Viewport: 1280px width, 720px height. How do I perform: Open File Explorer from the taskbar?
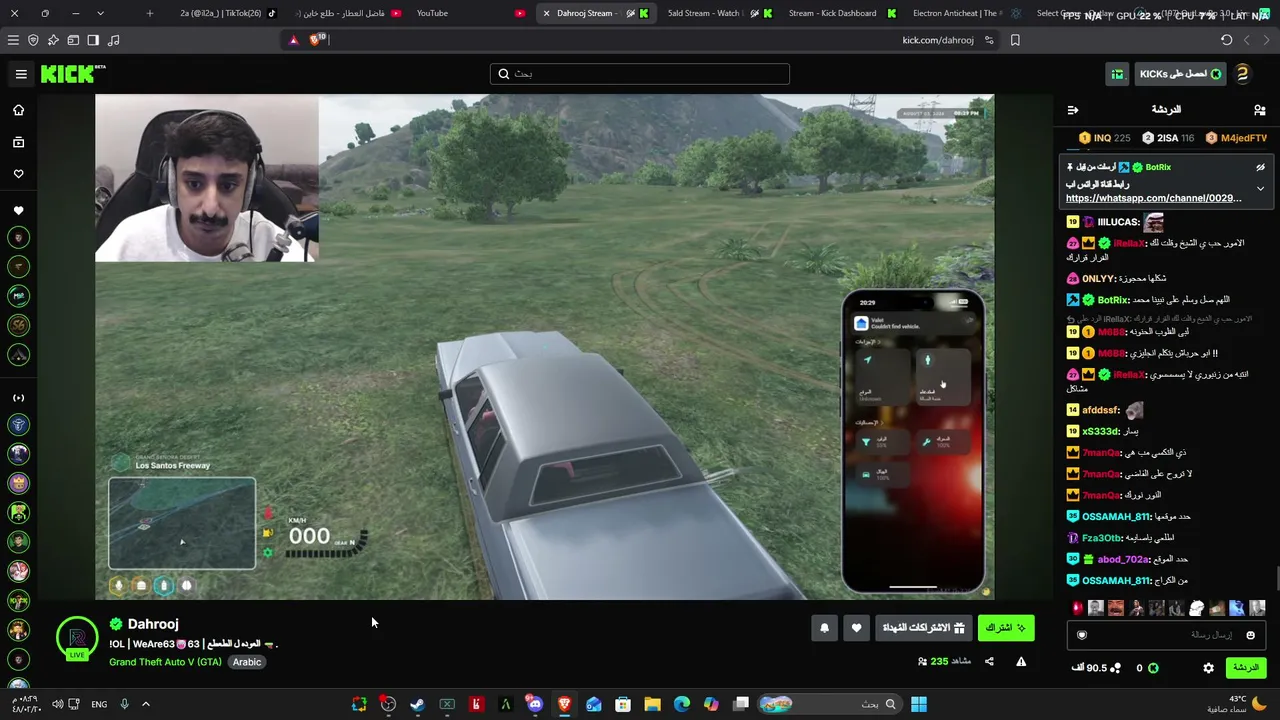tap(652, 704)
